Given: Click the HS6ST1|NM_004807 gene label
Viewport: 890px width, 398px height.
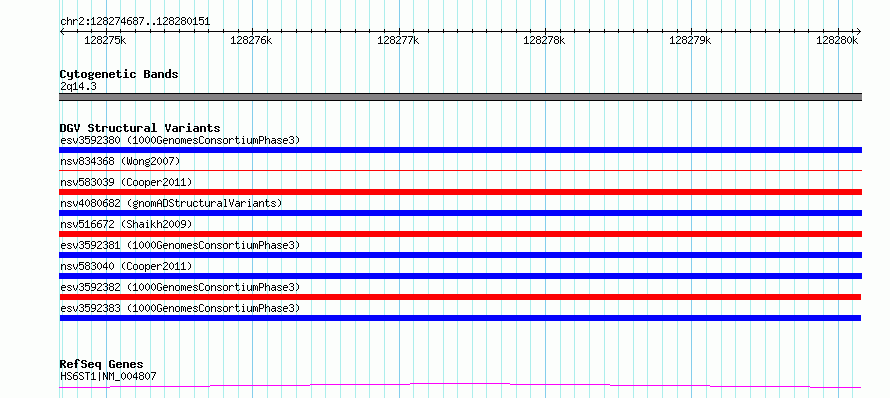Looking at the screenshot, I should tap(108, 376).
